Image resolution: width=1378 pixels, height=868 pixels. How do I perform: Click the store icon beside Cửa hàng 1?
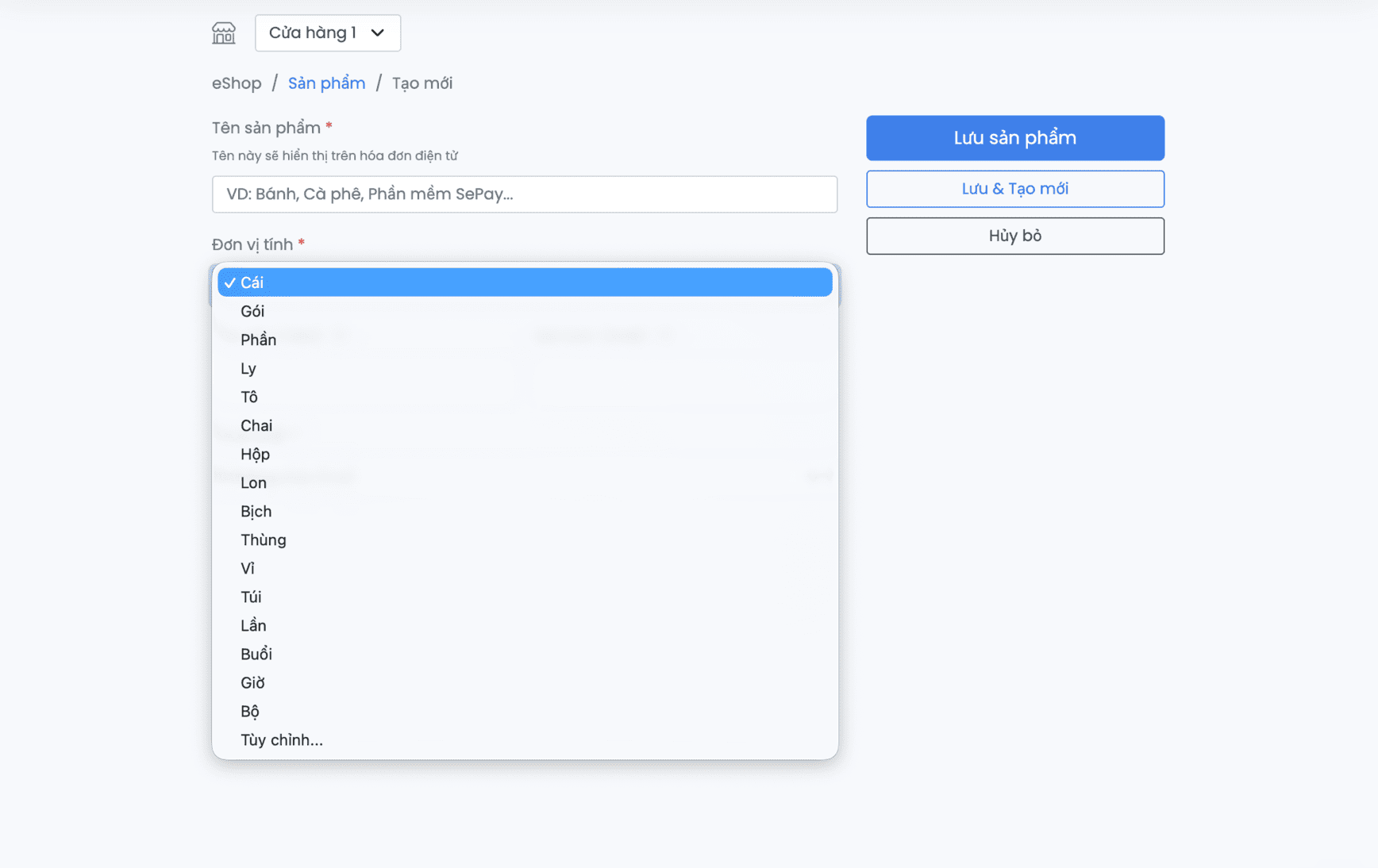(x=224, y=33)
